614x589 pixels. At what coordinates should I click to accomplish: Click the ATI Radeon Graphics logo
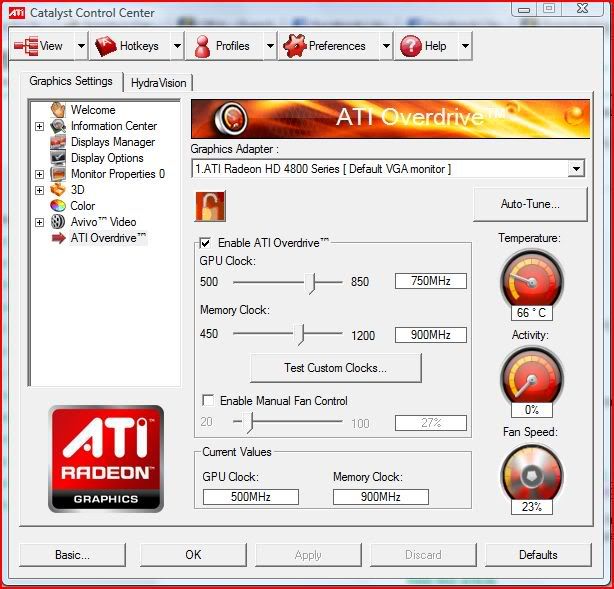(x=106, y=459)
